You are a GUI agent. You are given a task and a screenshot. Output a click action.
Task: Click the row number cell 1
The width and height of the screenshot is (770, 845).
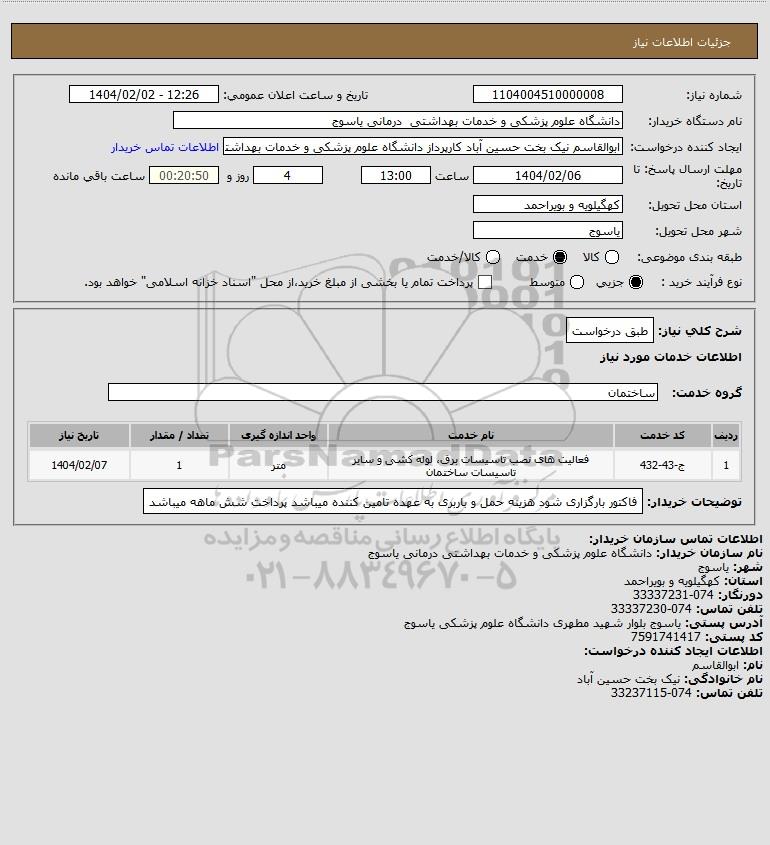[x=726, y=465]
